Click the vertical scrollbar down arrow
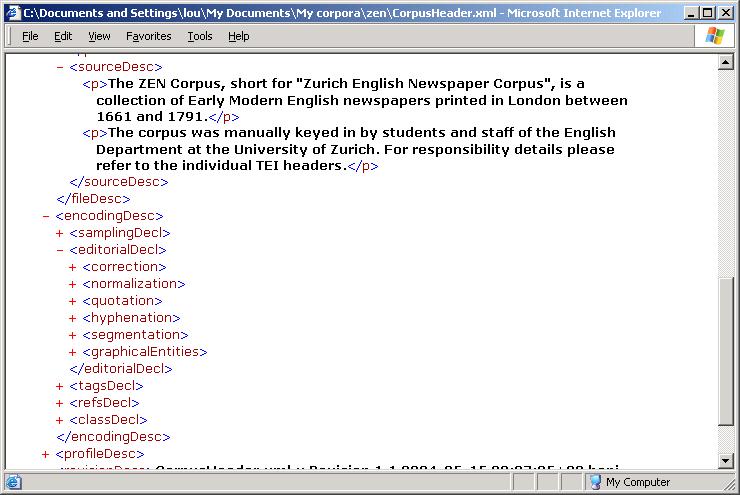This screenshot has width=740, height=495. pos(727,461)
